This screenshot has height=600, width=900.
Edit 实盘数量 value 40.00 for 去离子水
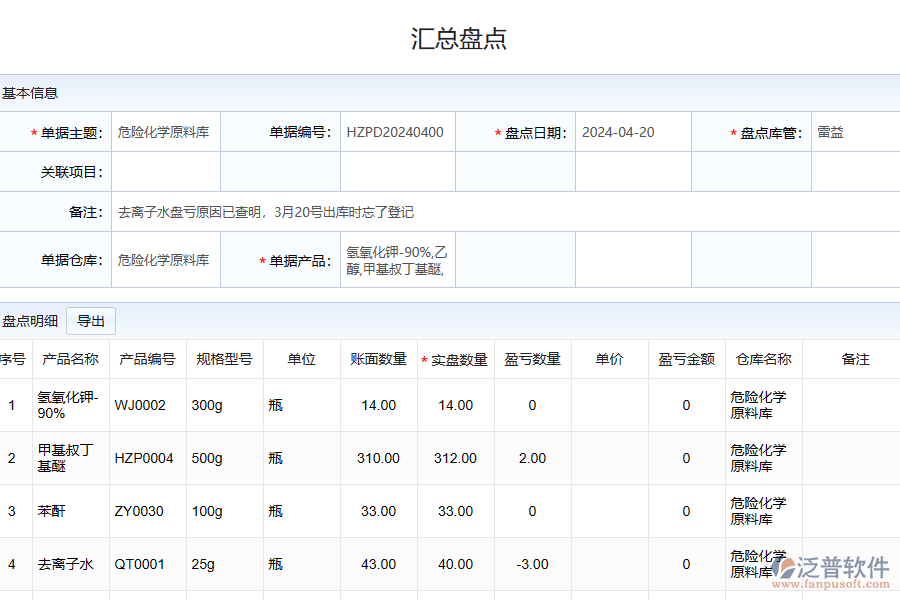tap(455, 564)
